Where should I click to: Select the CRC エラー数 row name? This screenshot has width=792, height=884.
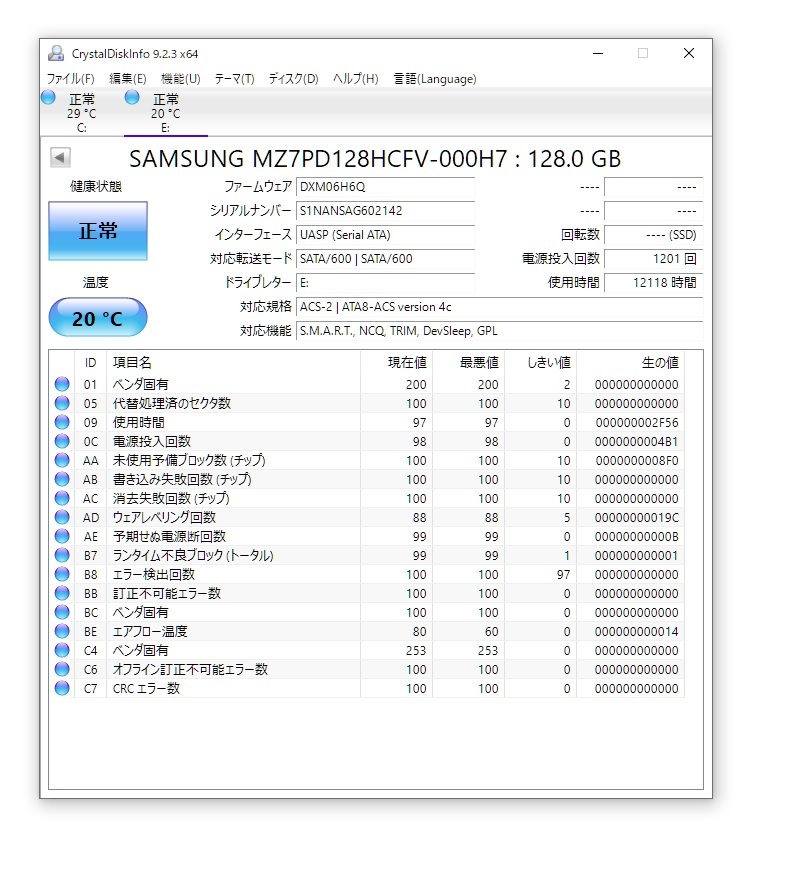(x=146, y=688)
